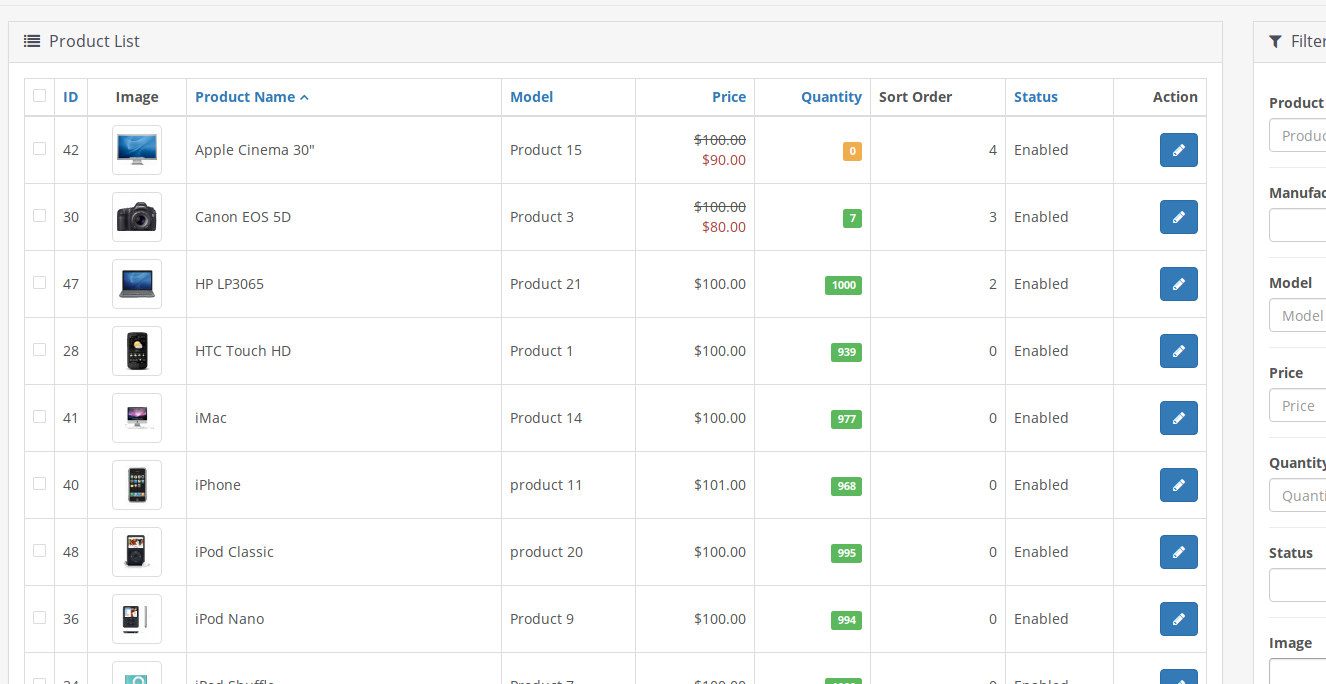Click the iPod Classic thumbnail image
The image size is (1326, 684).
click(137, 552)
